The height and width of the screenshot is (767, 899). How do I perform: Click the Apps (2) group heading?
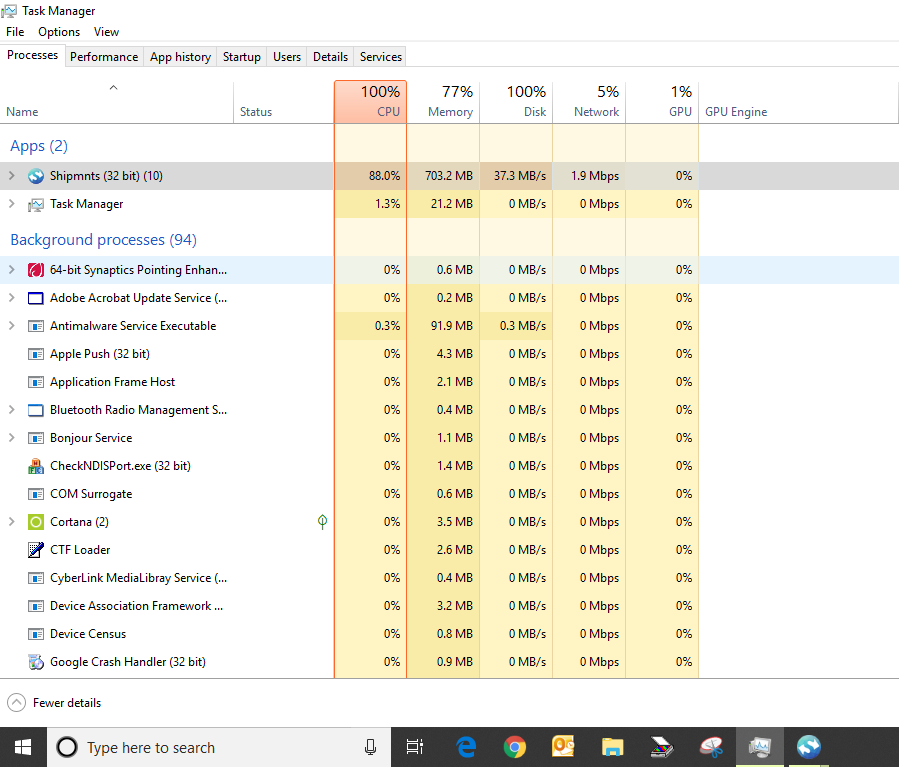coord(39,146)
